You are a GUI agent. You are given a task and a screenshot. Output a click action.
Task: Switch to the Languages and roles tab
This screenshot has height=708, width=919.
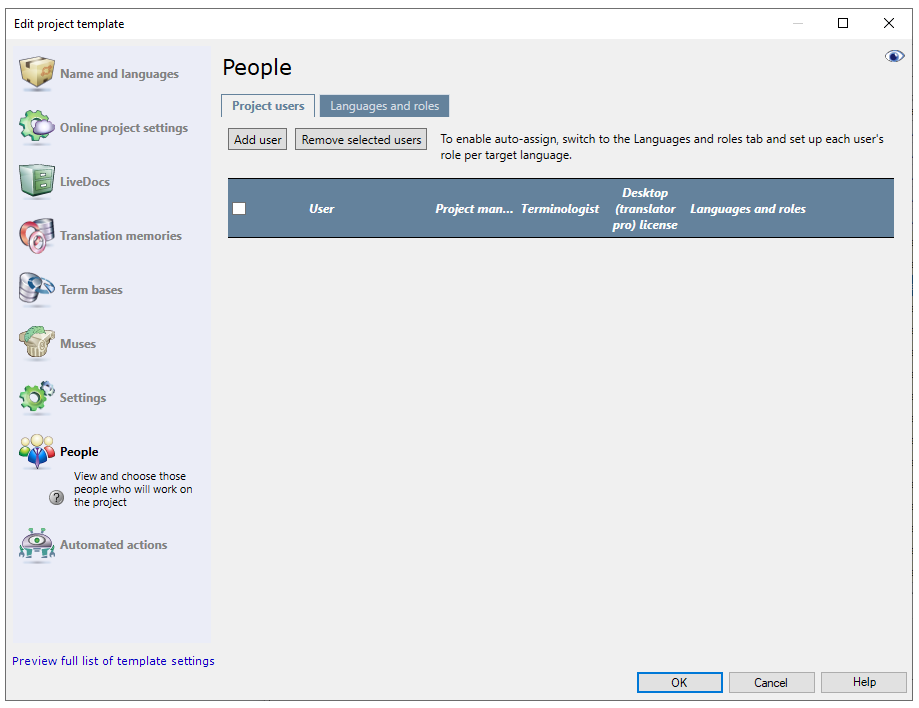tap(384, 105)
